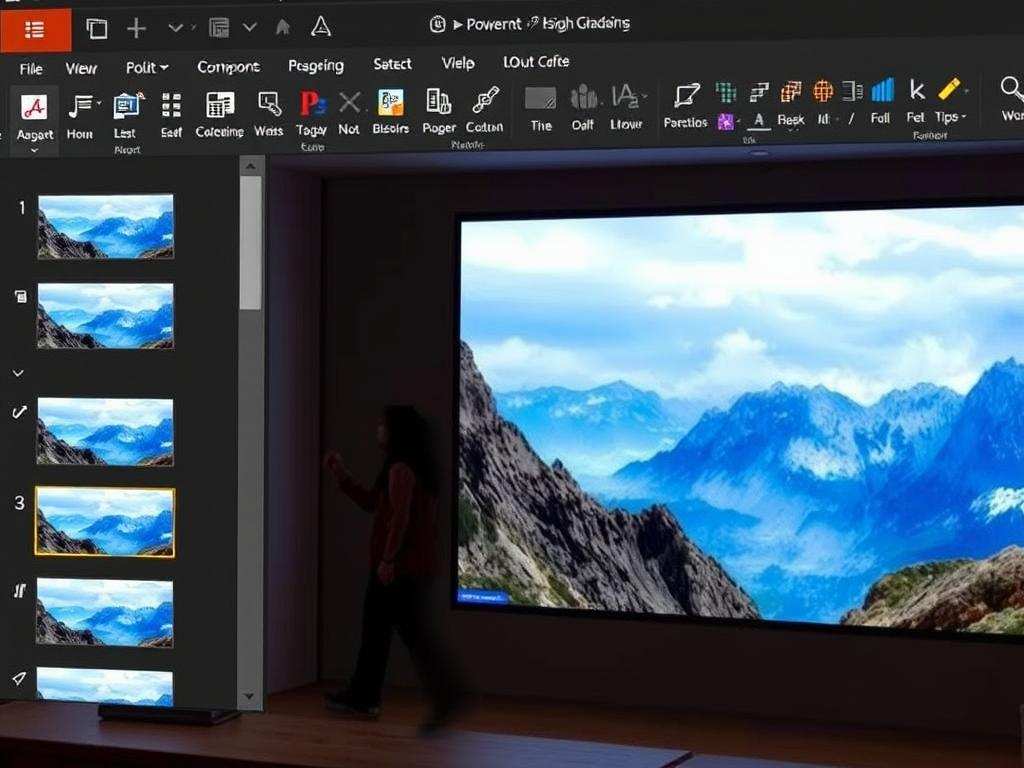Click the Eeif grid icon
1024x768 pixels.
(x=171, y=104)
